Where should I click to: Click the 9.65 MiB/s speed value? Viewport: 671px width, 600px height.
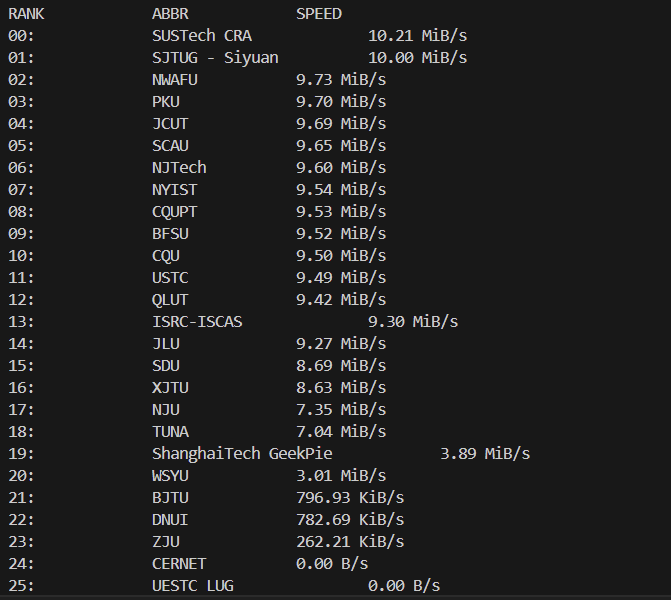click(341, 146)
